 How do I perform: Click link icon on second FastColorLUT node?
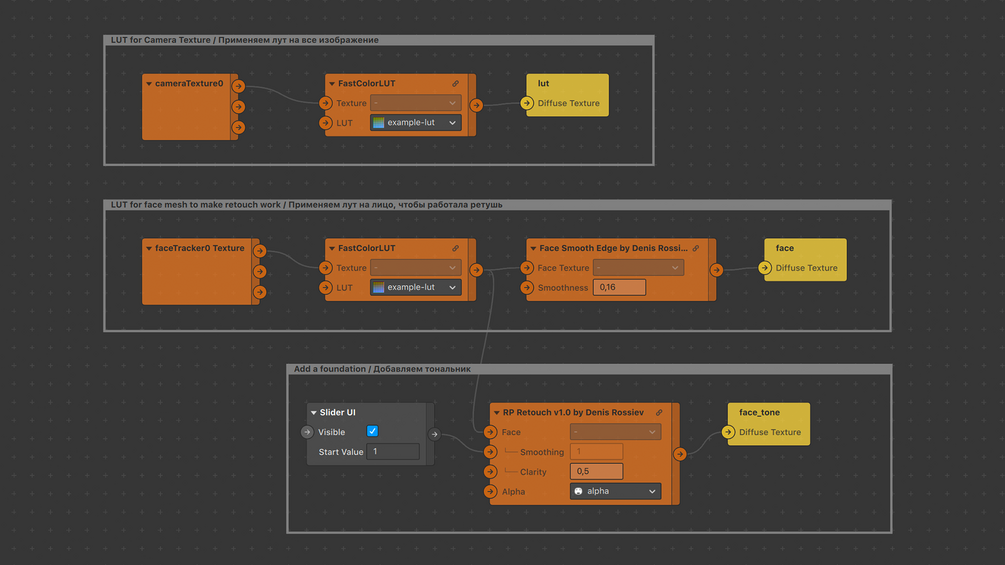[456, 248]
